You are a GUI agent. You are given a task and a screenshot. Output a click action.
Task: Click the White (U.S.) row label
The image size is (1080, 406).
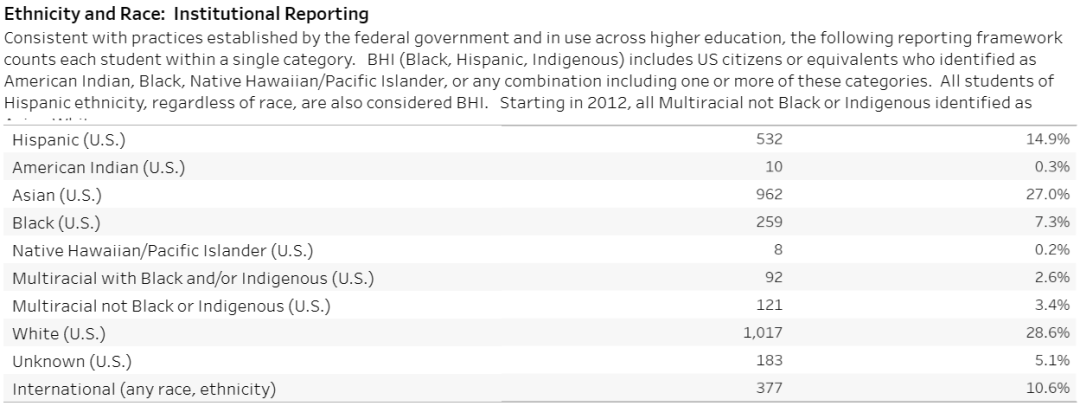coord(59,334)
